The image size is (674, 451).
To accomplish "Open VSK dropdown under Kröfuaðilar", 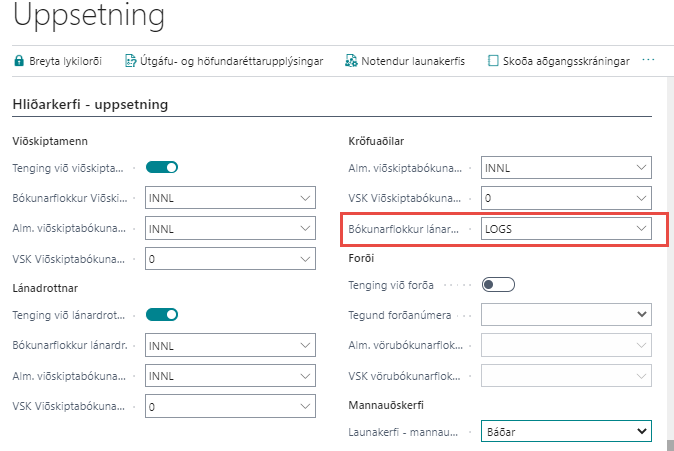I will click(641, 198).
